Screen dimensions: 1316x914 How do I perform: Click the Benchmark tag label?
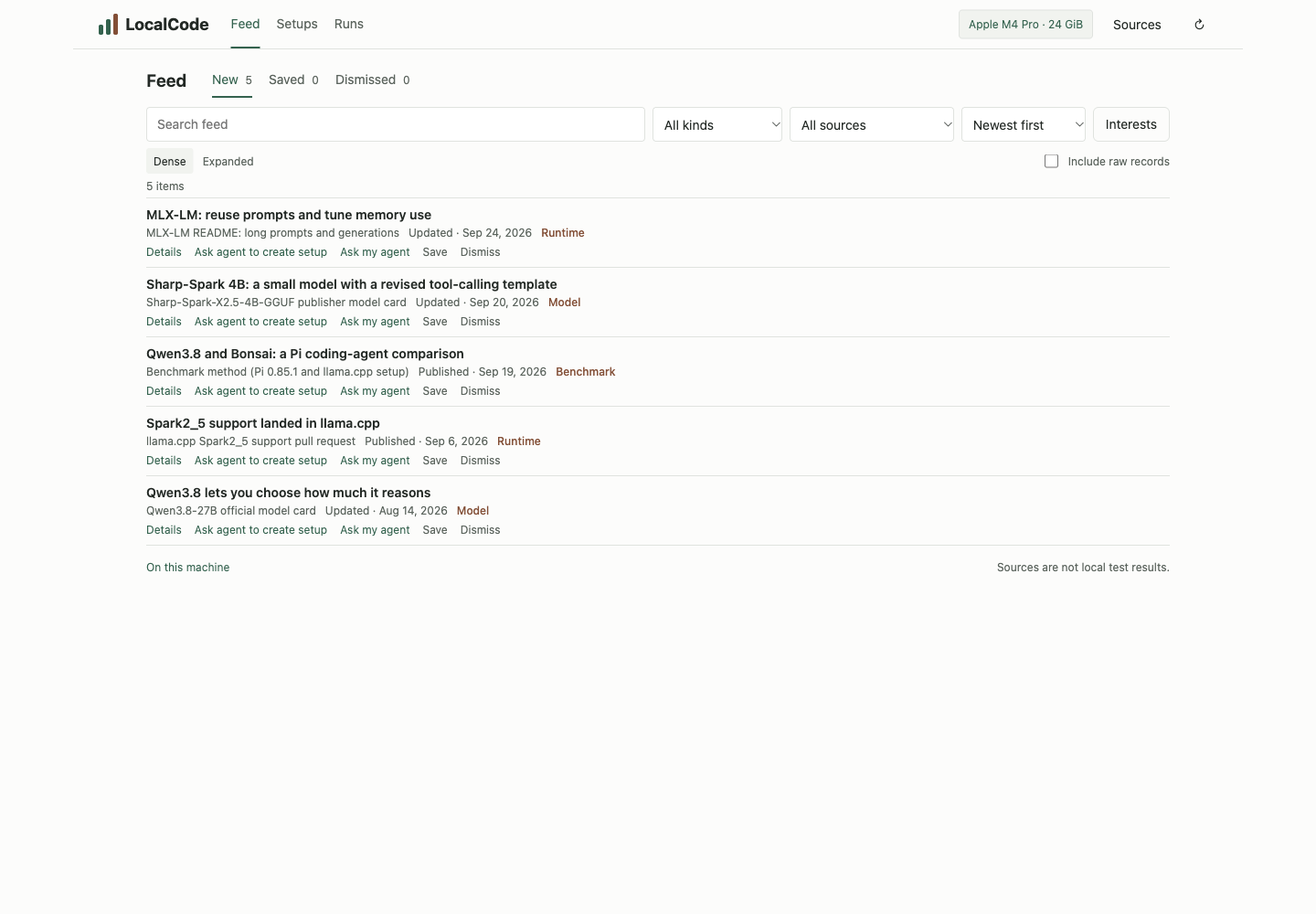pos(586,372)
